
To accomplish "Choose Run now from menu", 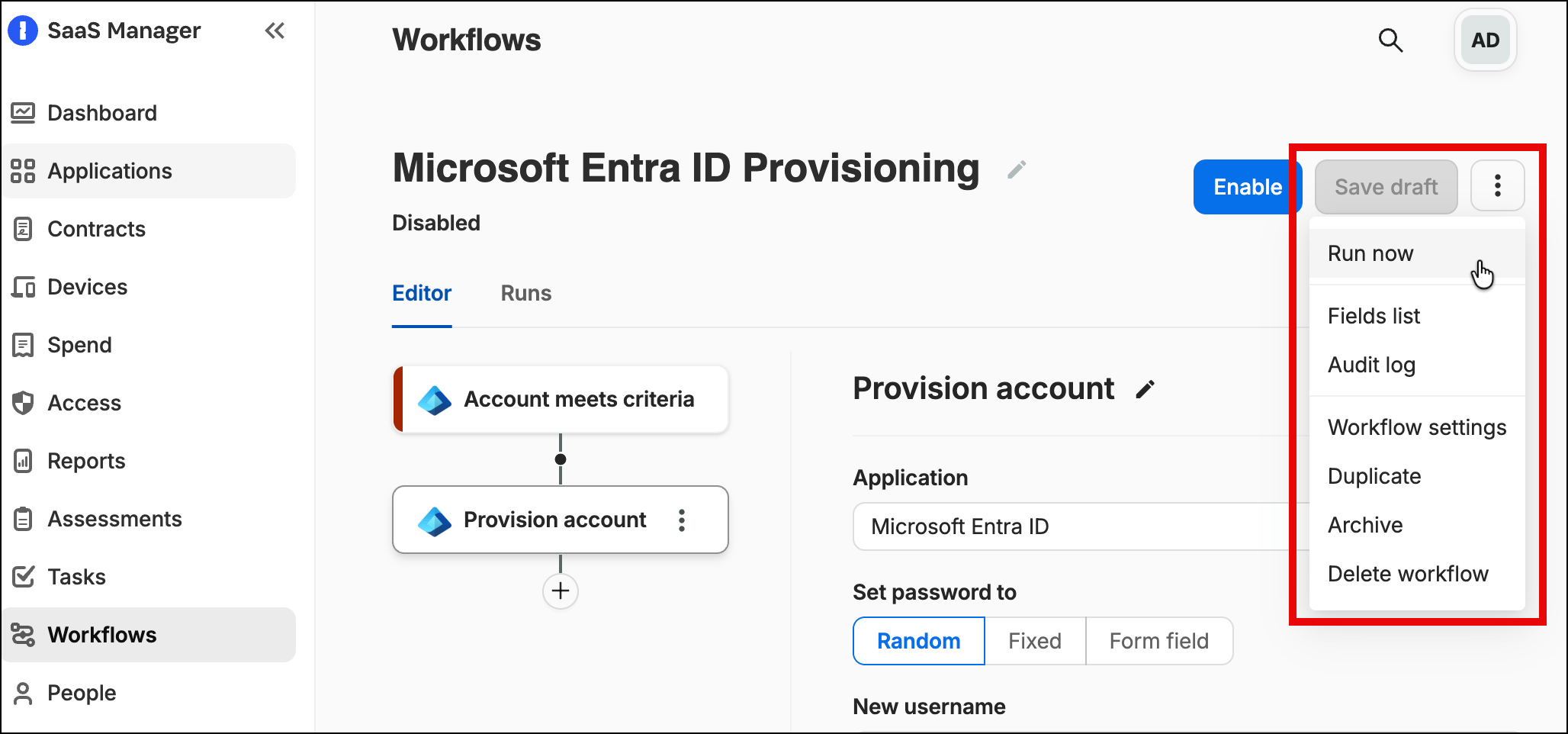I will pyautogui.click(x=1417, y=253).
